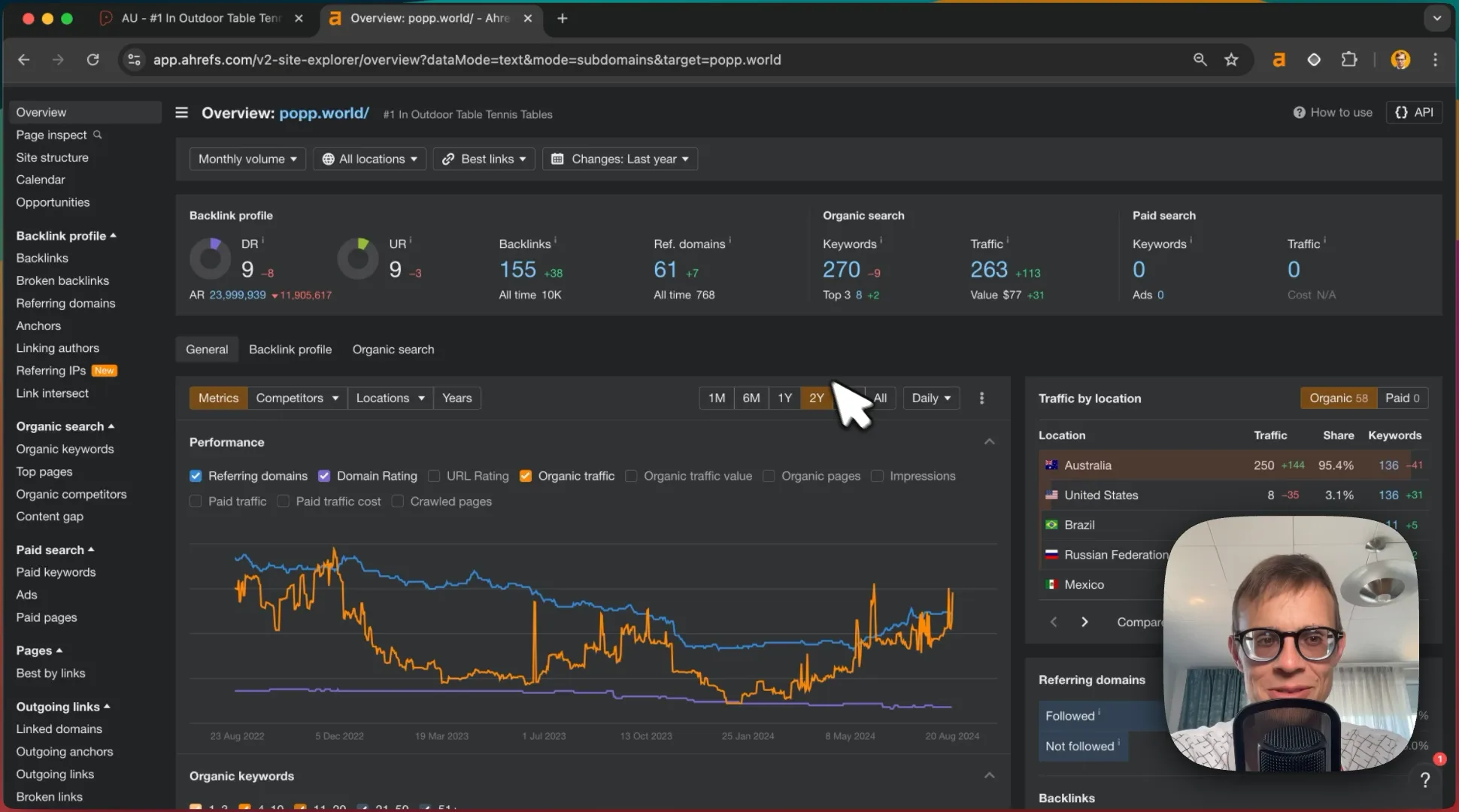Enable the Crawled pages checkbox
This screenshot has height=812, width=1459.
coord(398,501)
